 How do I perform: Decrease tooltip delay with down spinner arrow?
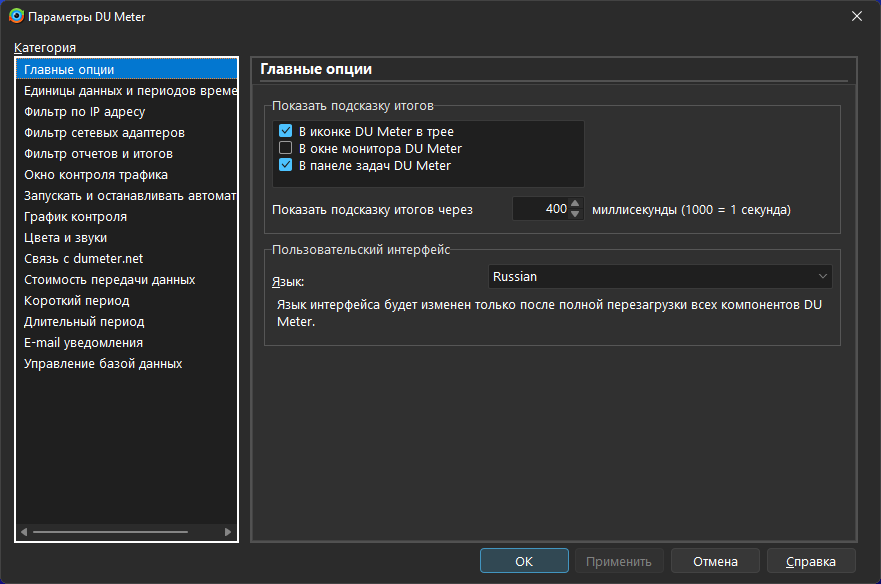[575, 214]
